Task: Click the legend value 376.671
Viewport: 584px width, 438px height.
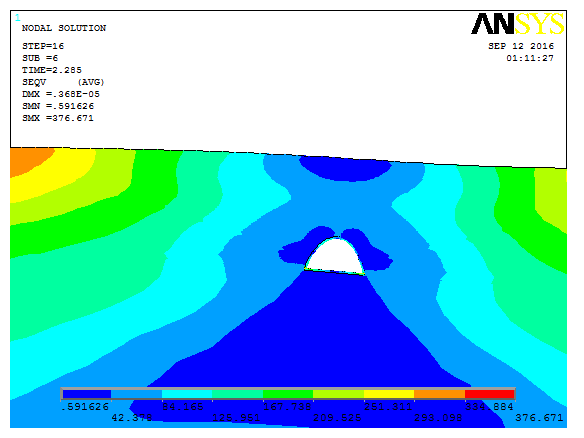Action: 539,418
